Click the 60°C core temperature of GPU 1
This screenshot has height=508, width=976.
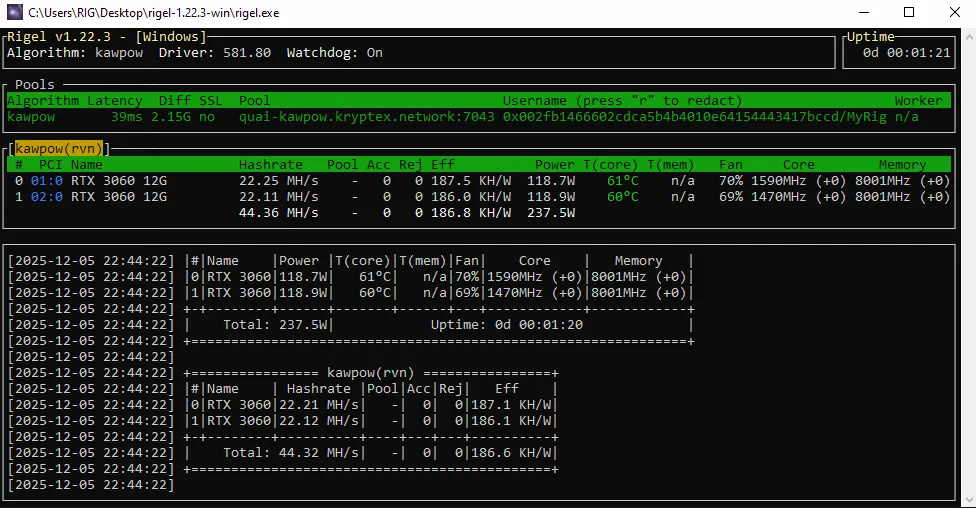(x=622, y=197)
